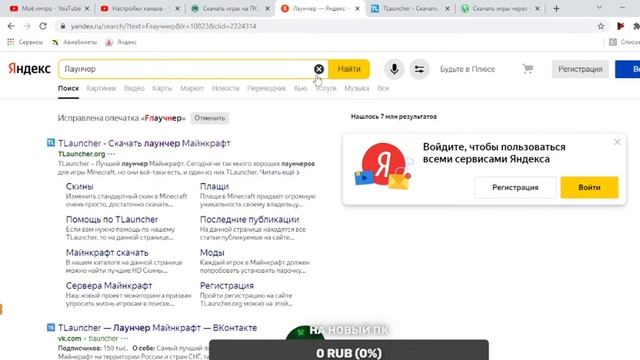Viewport: 640px width, 360px height.
Task: Click the yellow 'Найти' search button
Action: click(x=349, y=69)
